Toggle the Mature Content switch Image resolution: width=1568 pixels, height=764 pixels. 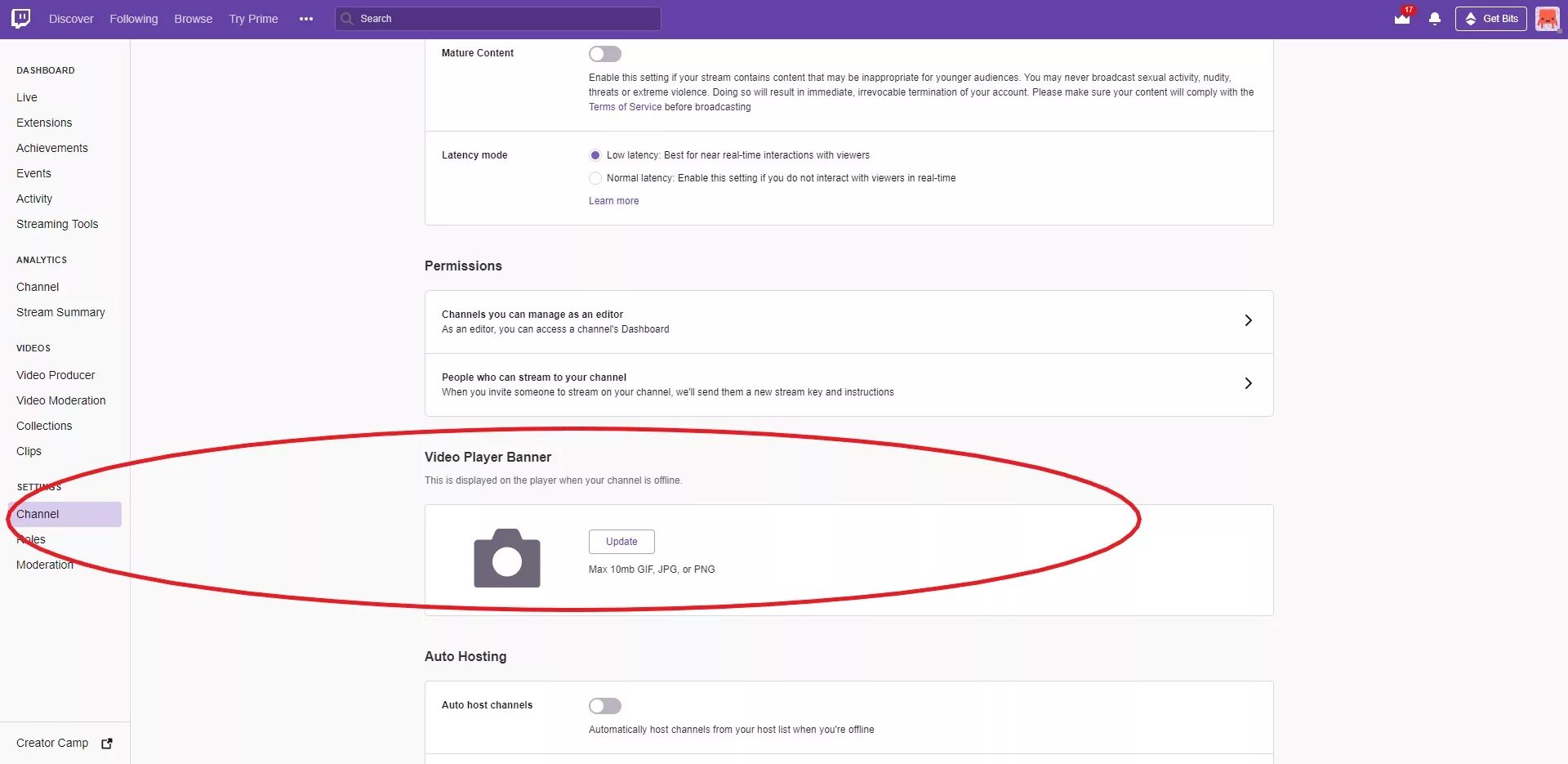[x=605, y=54]
